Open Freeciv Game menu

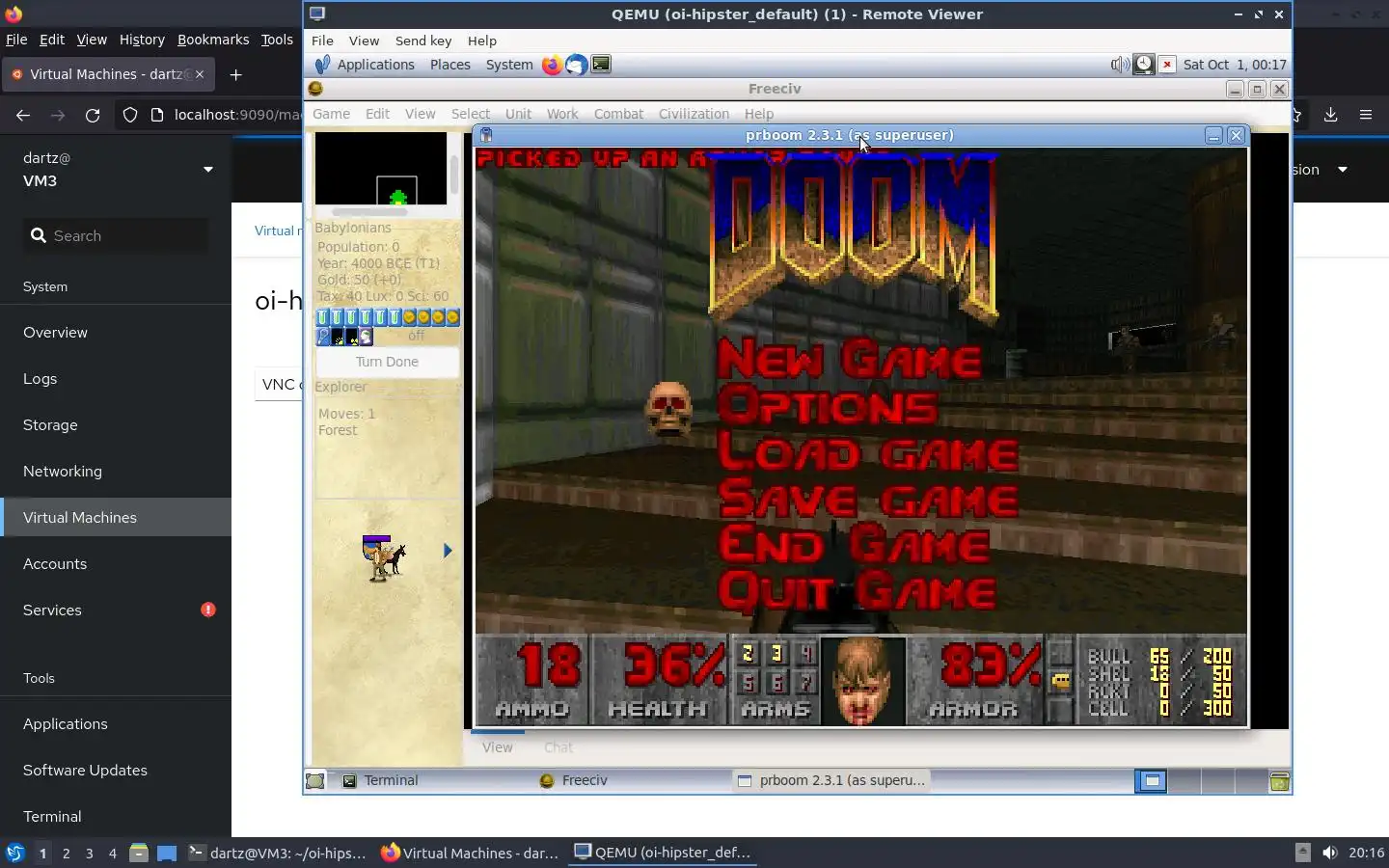(331, 114)
